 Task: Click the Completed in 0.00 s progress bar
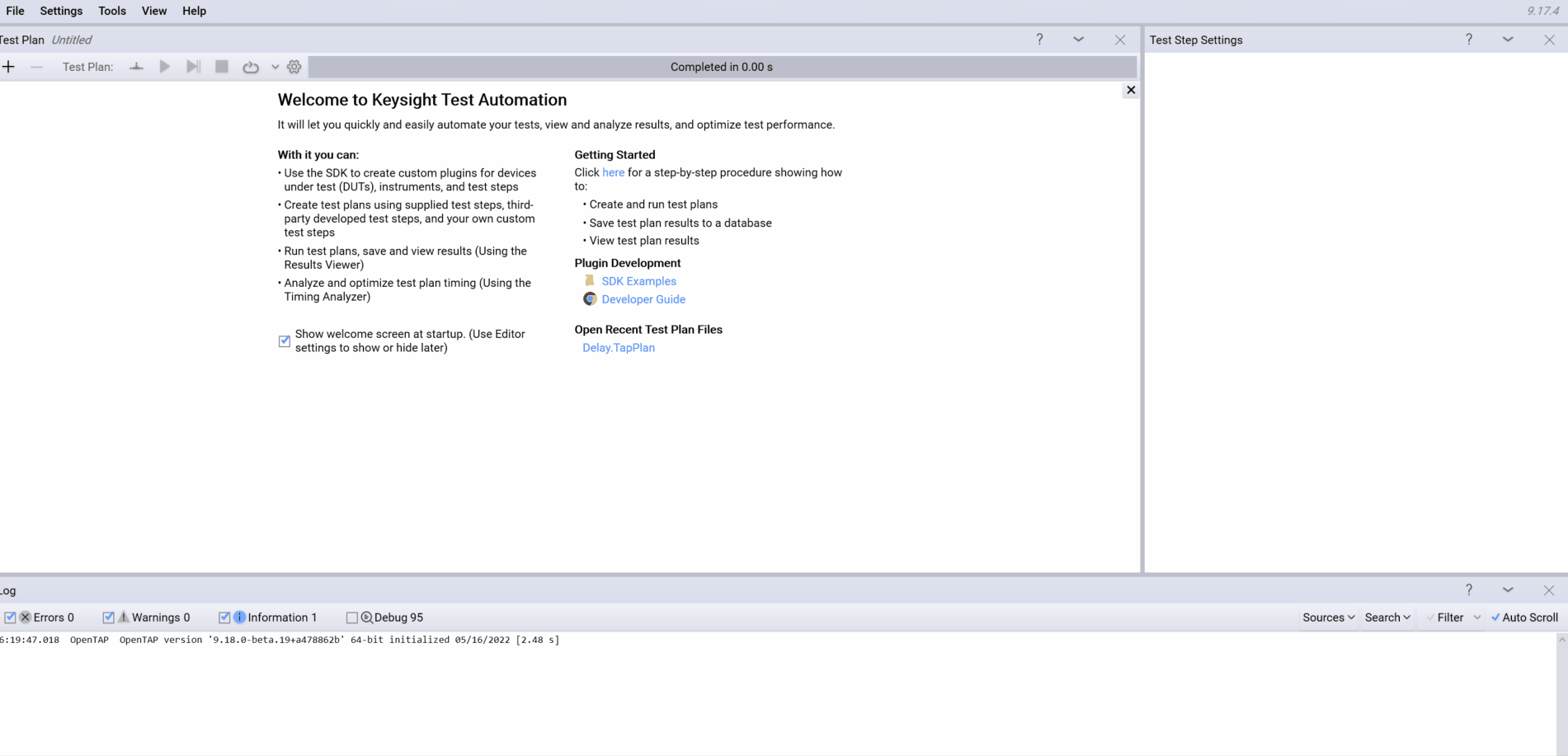pos(721,67)
